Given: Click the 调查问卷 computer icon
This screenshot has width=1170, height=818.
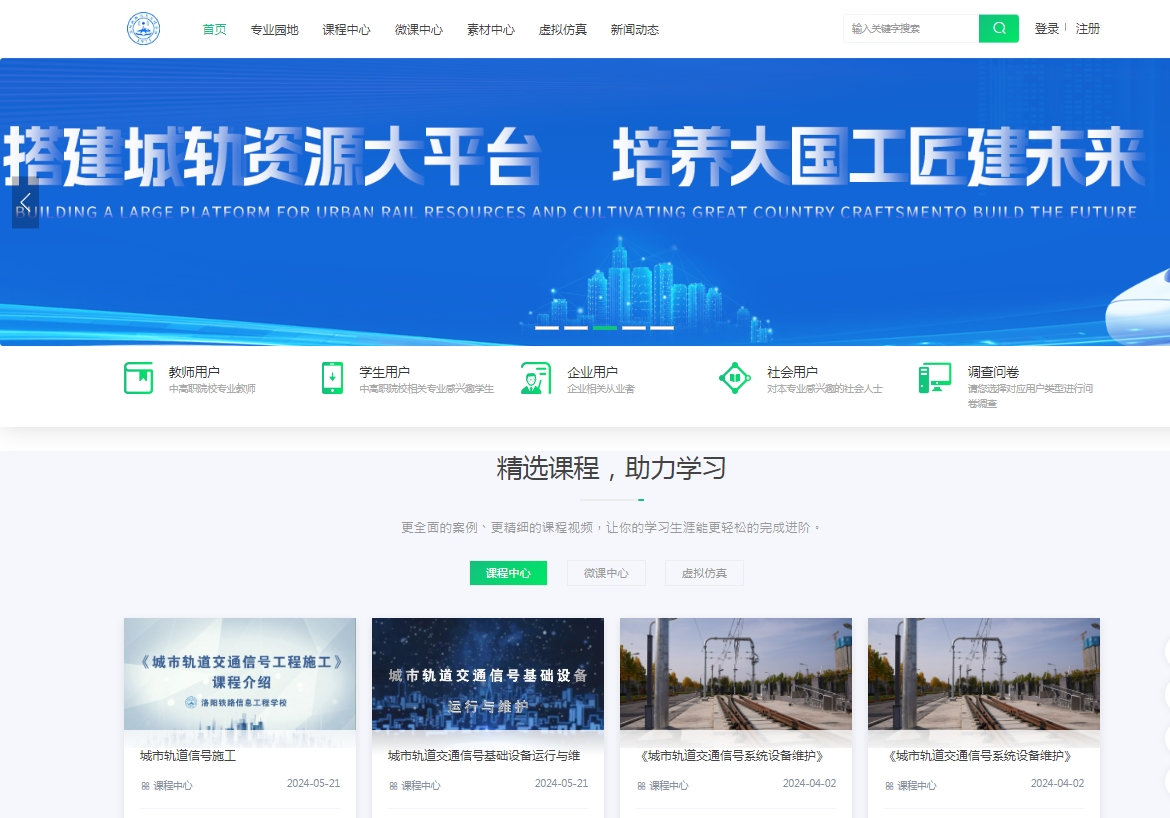Looking at the screenshot, I should pos(935,378).
